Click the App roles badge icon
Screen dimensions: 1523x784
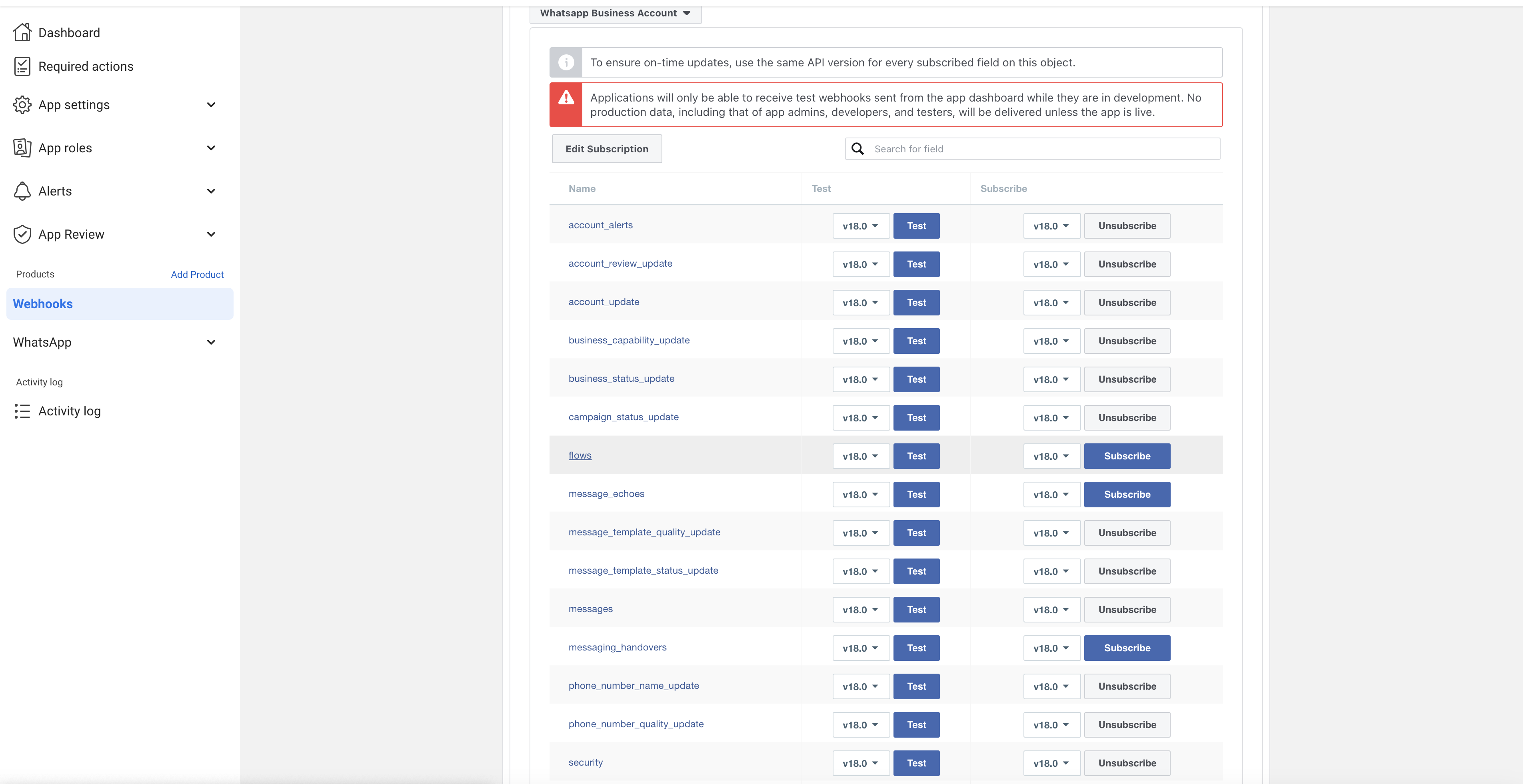22,148
